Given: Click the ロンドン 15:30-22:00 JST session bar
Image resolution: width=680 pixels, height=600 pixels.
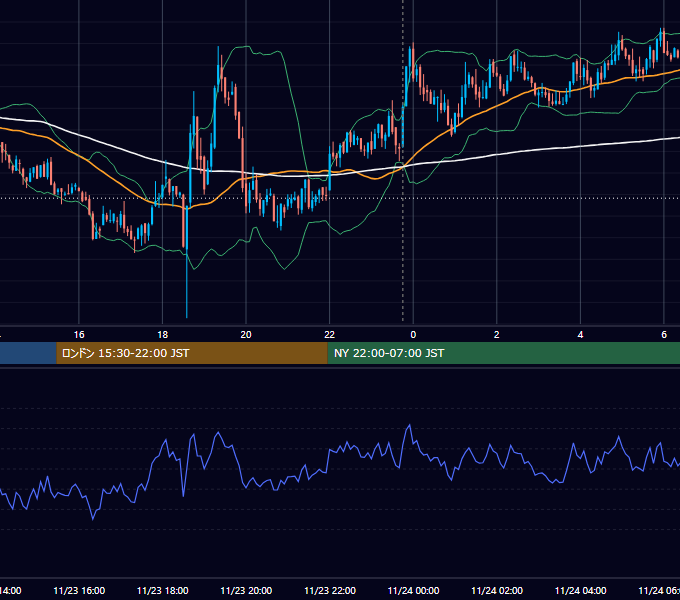Looking at the screenshot, I should [192, 353].
